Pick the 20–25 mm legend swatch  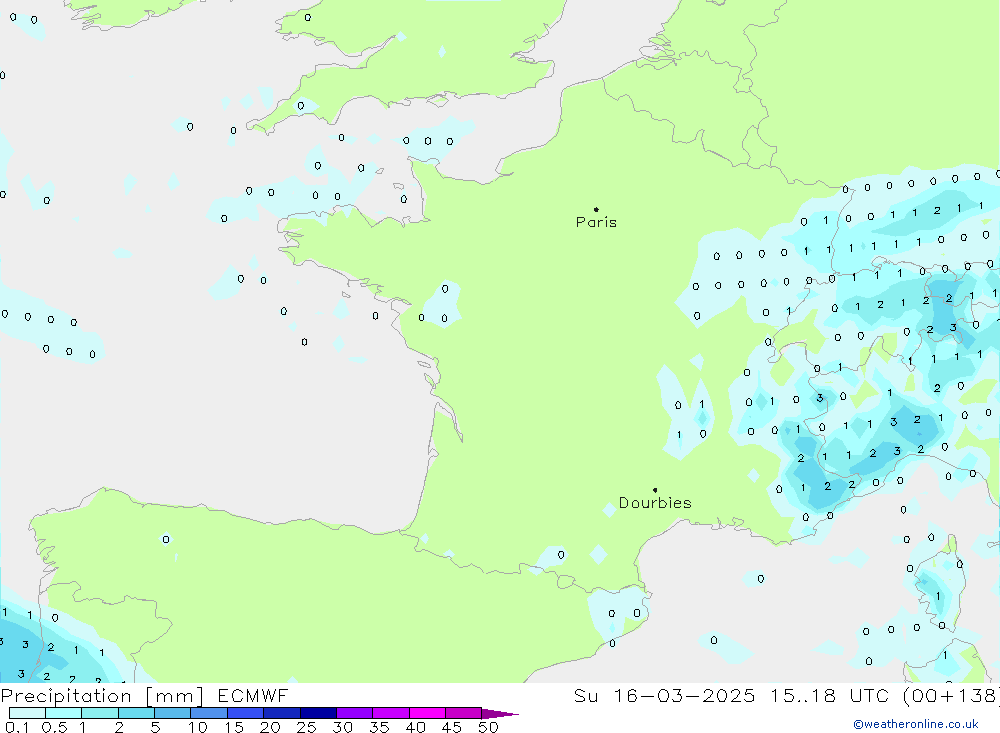282,713
